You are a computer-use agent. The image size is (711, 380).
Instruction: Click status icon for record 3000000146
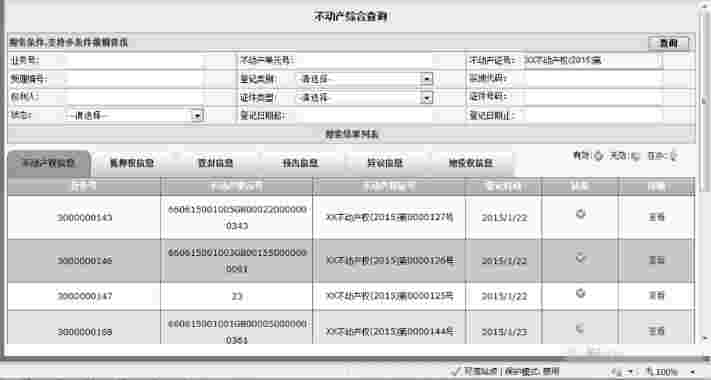[580, 258]
